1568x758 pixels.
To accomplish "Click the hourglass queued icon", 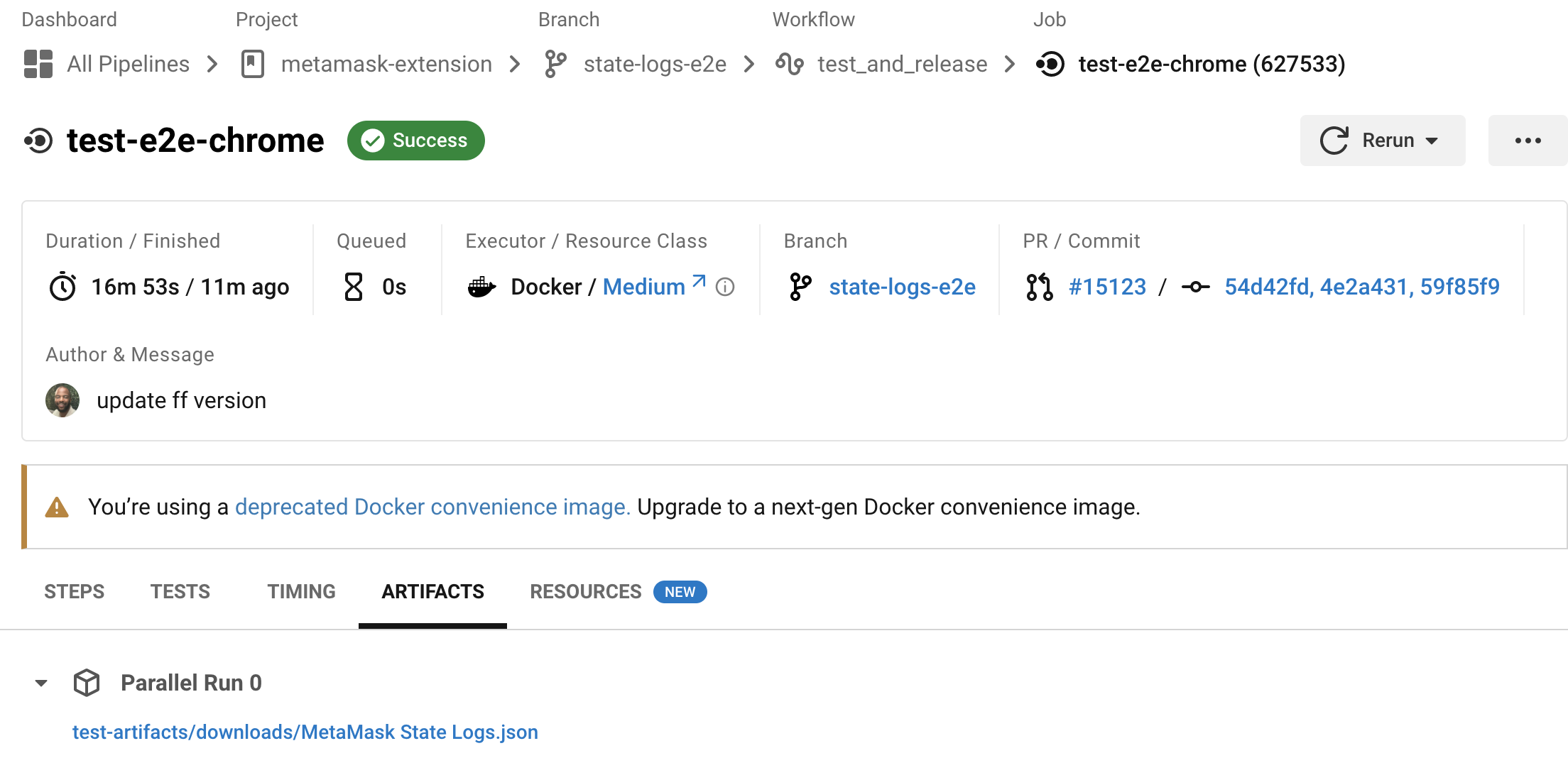I will coord(354,287).
